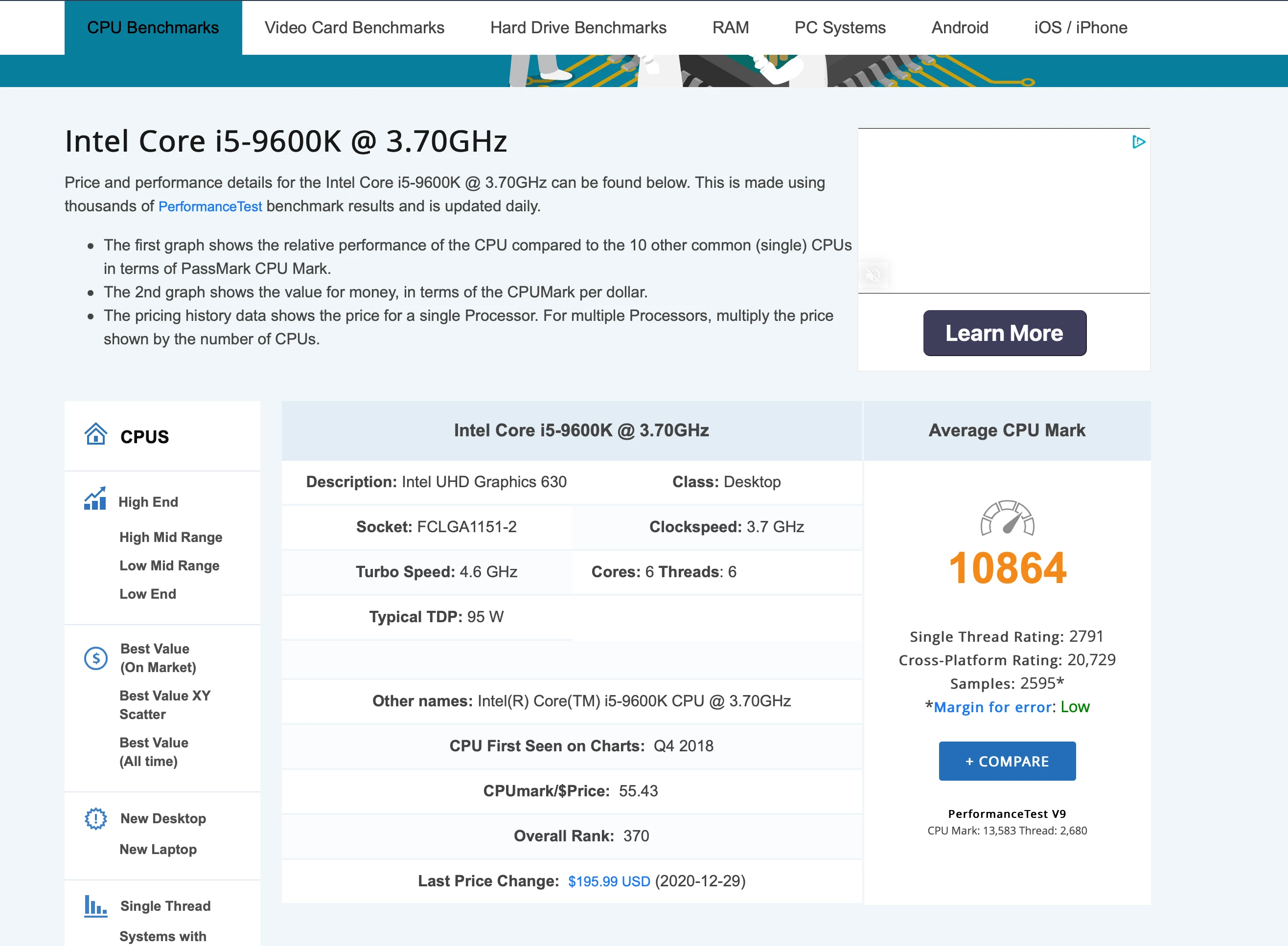Switch to Hard Drive Benchmarks tab

coord(578,27)
